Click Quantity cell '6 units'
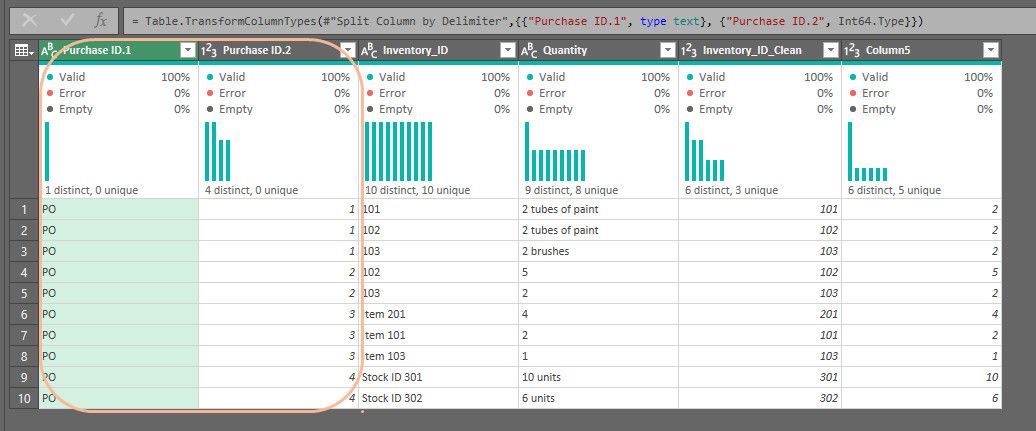The width and height of the screenshot is (1036, 431). coord(599,398)
